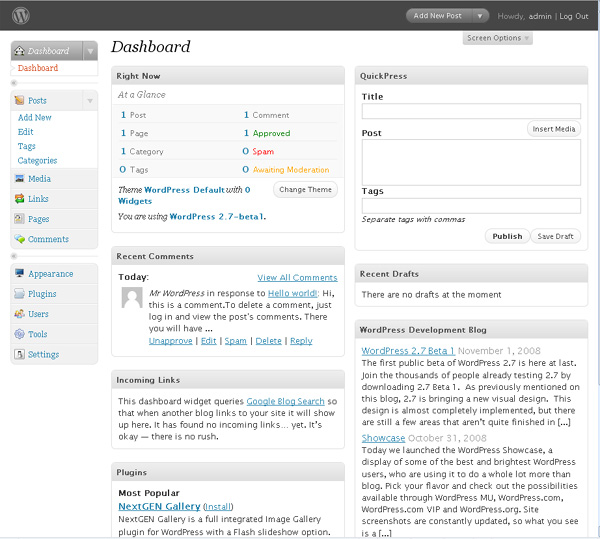This screenshot has width=600, height=539.
Task: Click the Settings icon in sidebar
Action: (x=19, y=354)
